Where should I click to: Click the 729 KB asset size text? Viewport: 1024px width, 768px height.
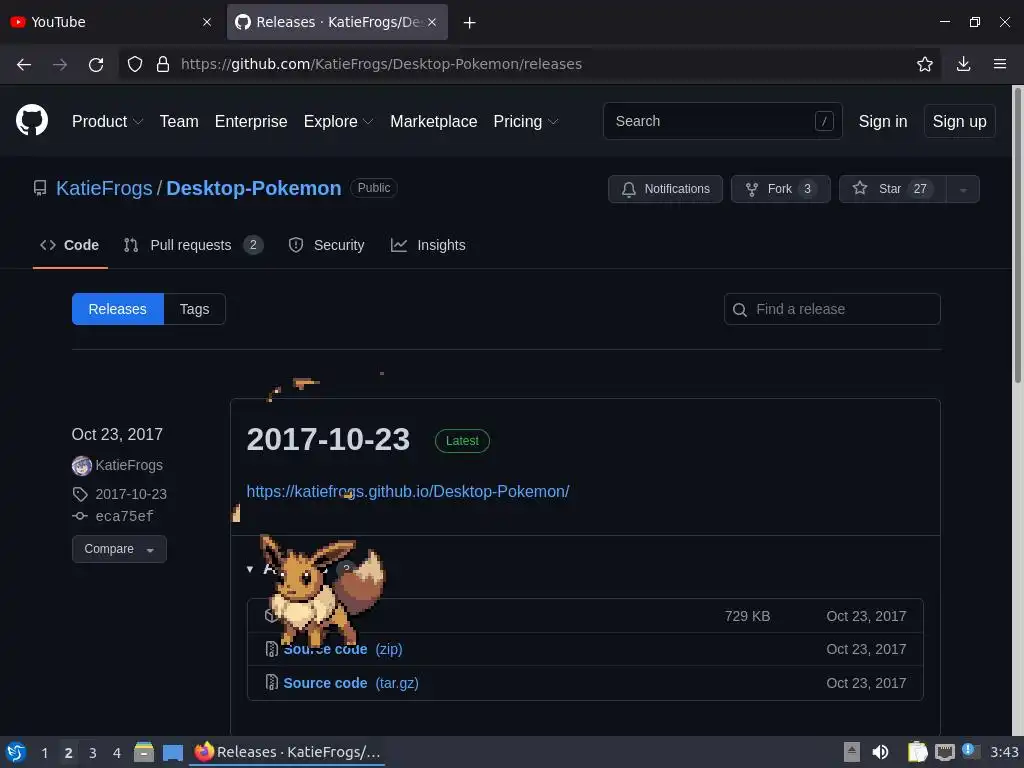[747, 616]
